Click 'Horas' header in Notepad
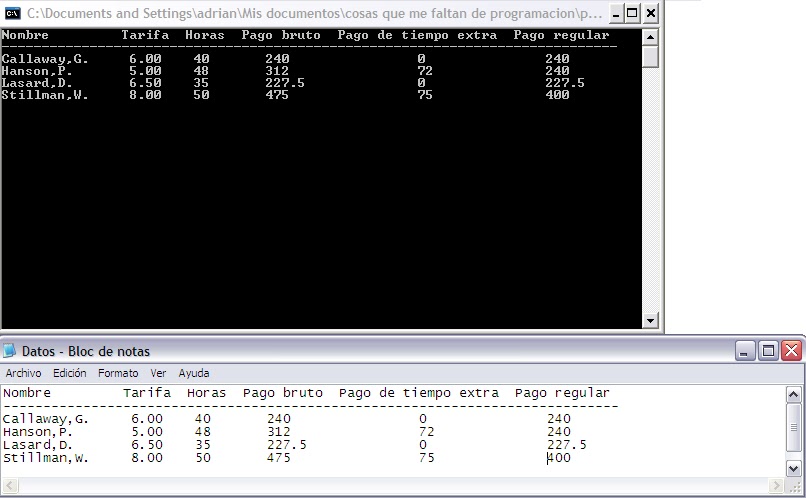The width and height of the screenshot is (806, 498). [x=206, y=393]
